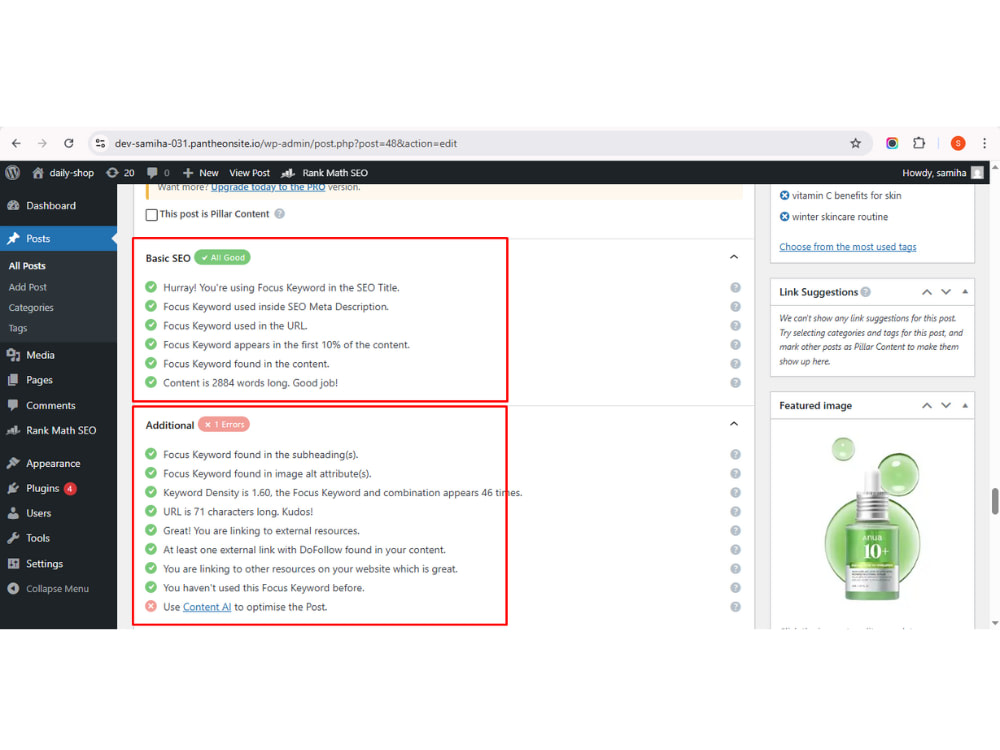Open comments bubble in admin bar
Screen dimensions: 1000x750
click(158, 173)
